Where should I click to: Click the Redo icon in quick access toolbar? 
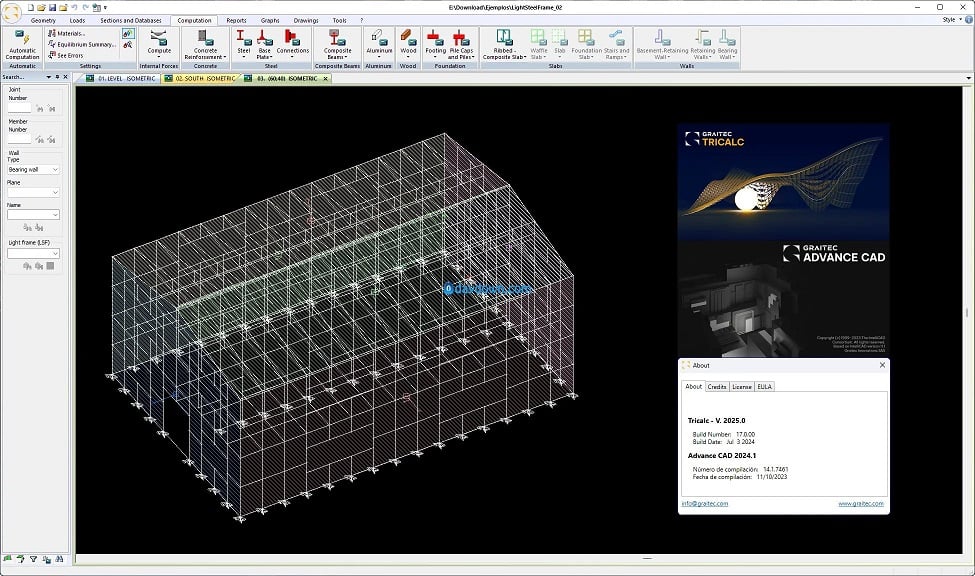(x=85, y=7)
